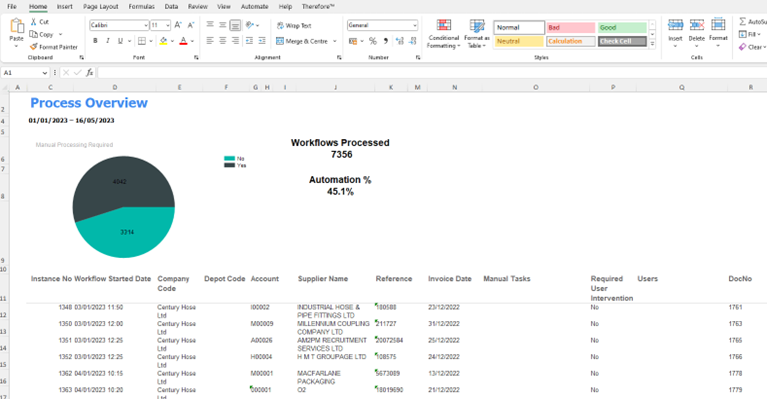
Task: Select top align icon
Action: (x=210, y=25)
